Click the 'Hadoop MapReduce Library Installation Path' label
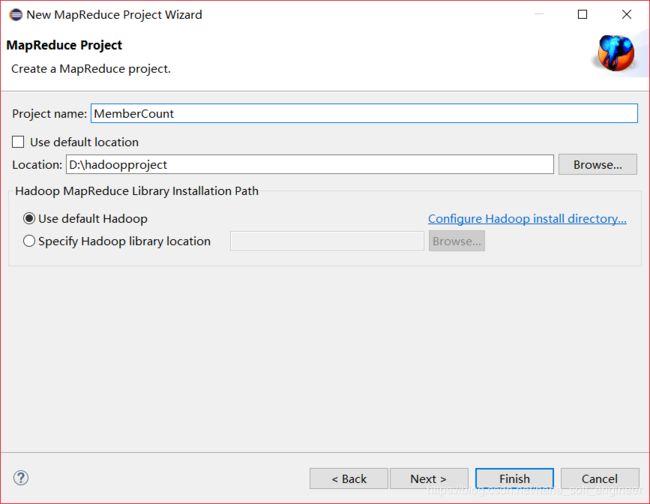This screenshot has height=504, width=650. click(x=137, y=191)
